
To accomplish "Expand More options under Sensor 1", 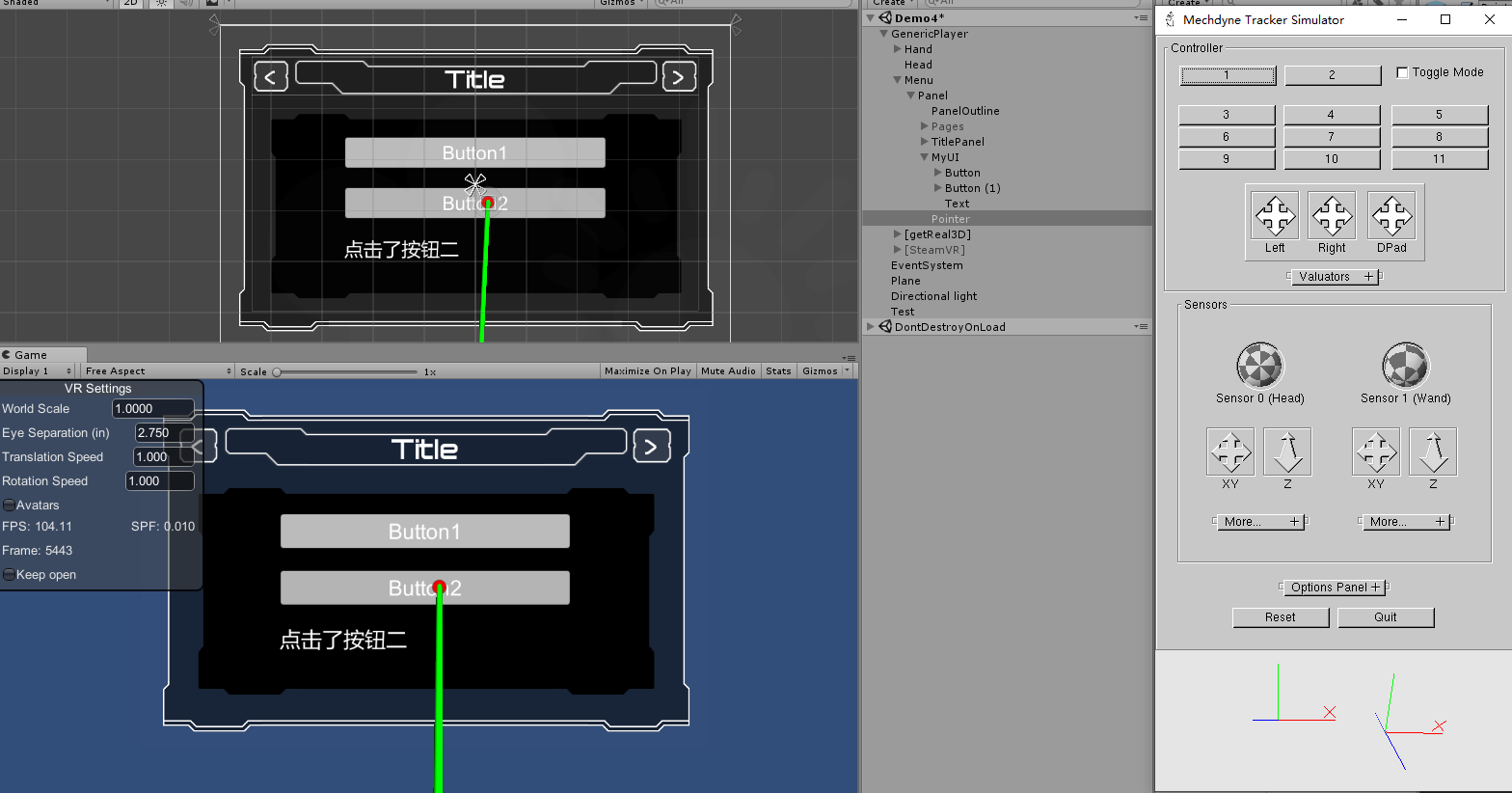I will [x=1405, y=522].
